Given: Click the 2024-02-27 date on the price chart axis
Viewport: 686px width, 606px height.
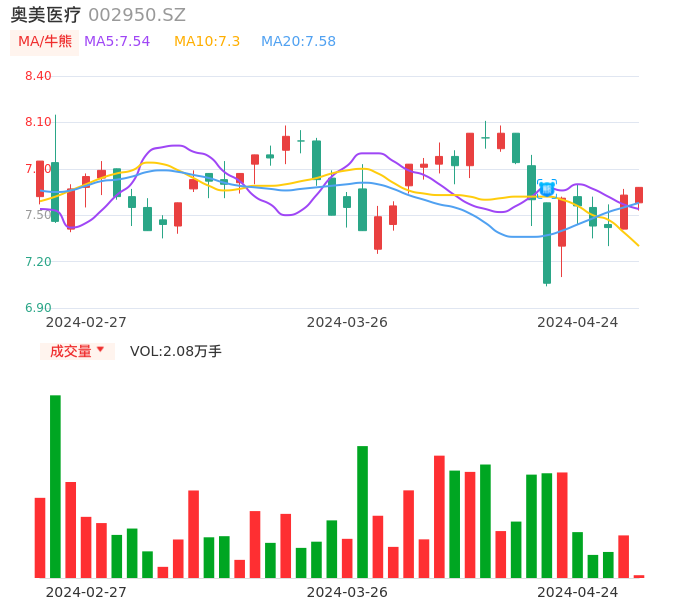Looking at the screenshot, I should (x=86, y=322).
